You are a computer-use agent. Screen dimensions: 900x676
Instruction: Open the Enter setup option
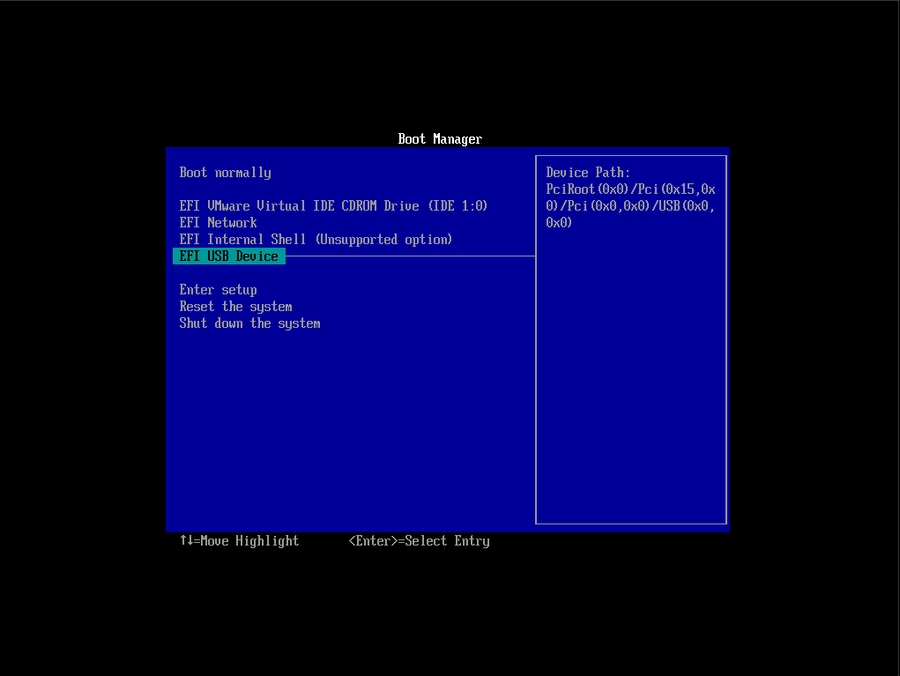(218, 290)
